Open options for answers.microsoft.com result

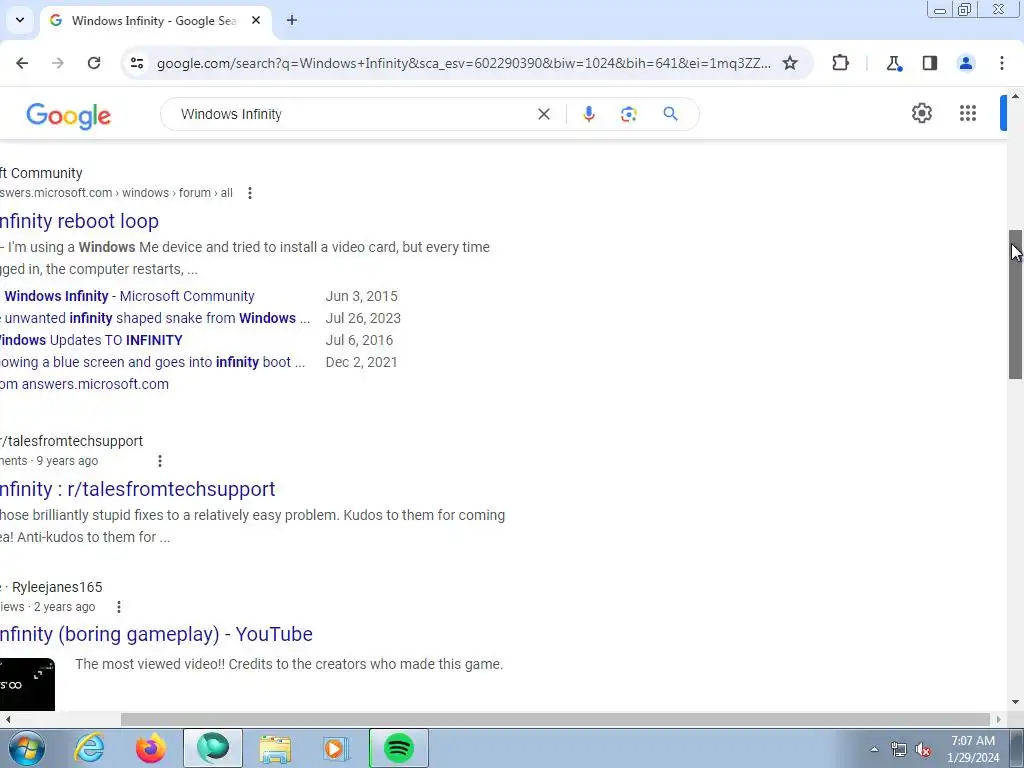(249, 193)
